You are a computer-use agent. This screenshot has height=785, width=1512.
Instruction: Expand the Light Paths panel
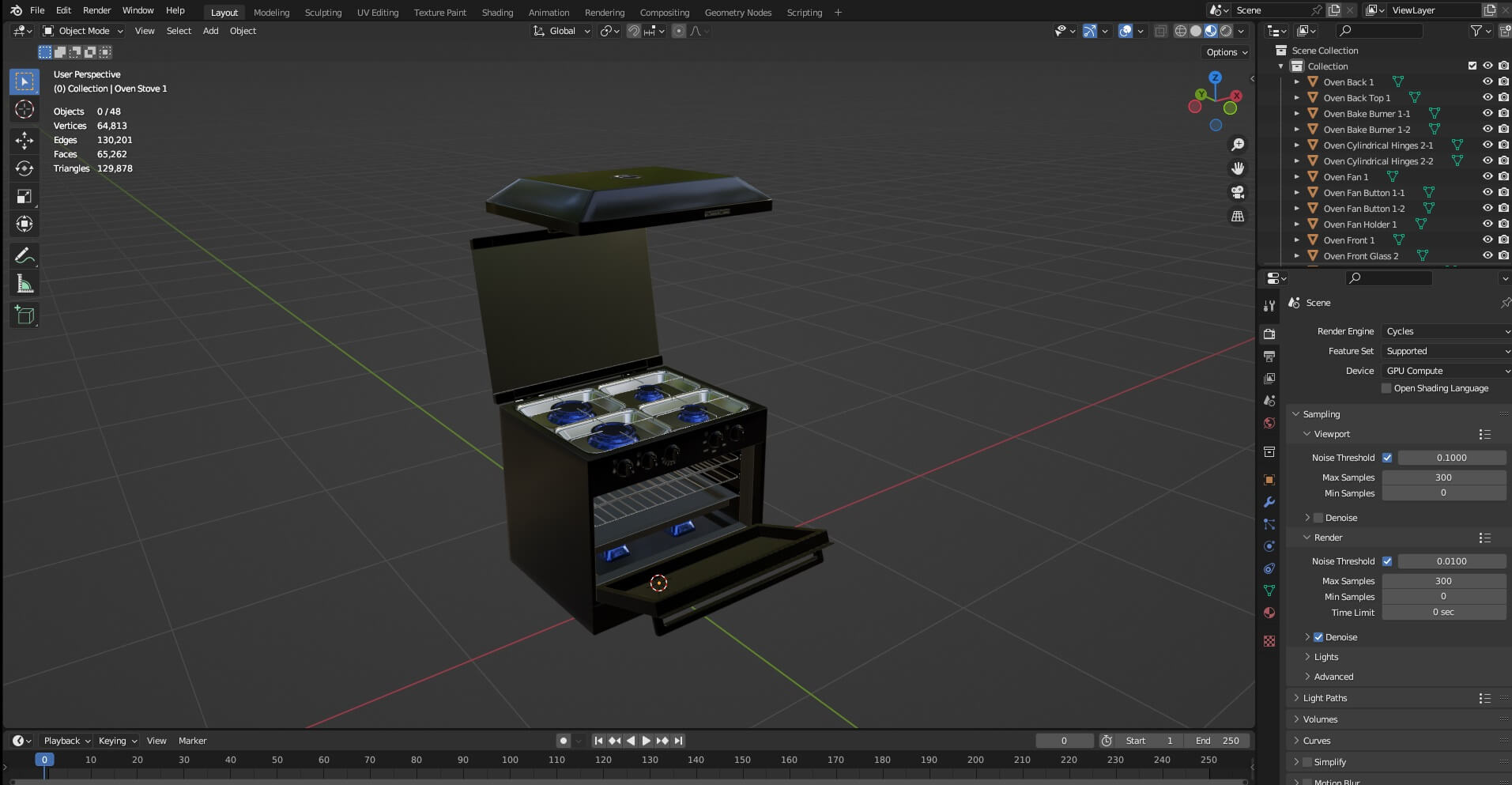[1325, 698]
